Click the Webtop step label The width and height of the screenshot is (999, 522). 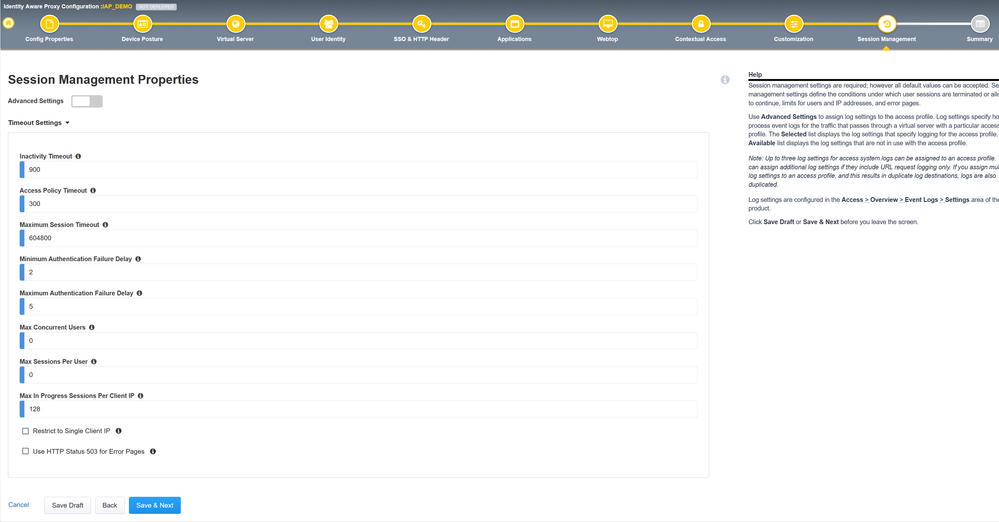pos(607,39)
